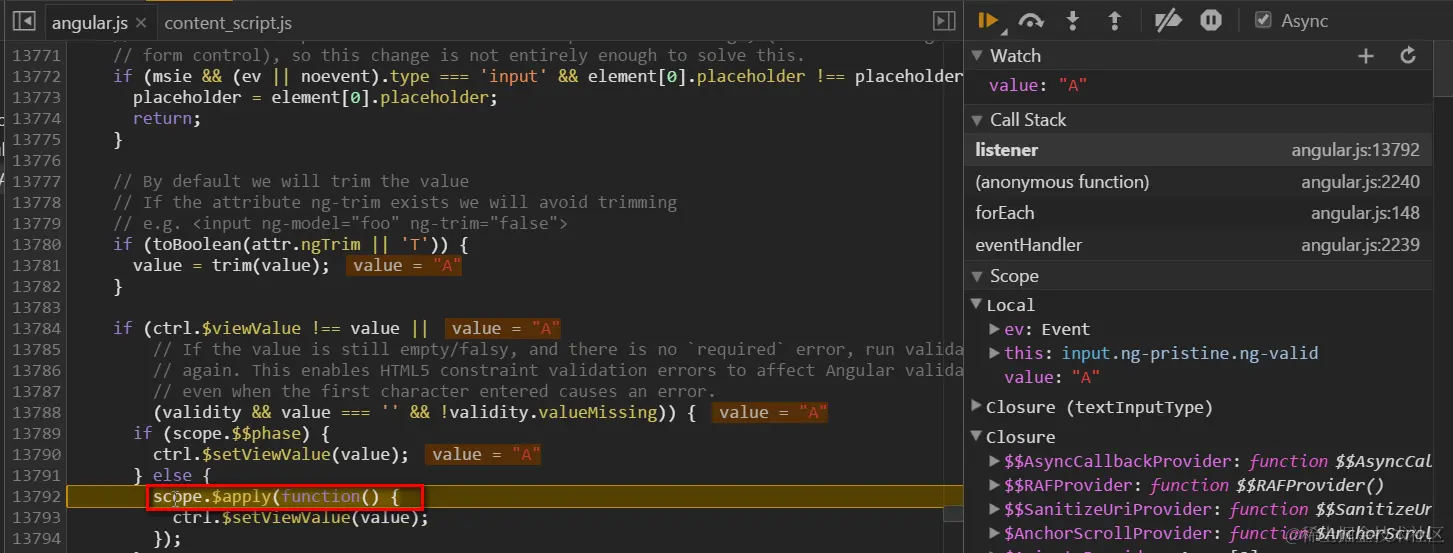Step into next function call
Image resolution: width=1453 pixels, height=553 pixels.
point(1073,21)
